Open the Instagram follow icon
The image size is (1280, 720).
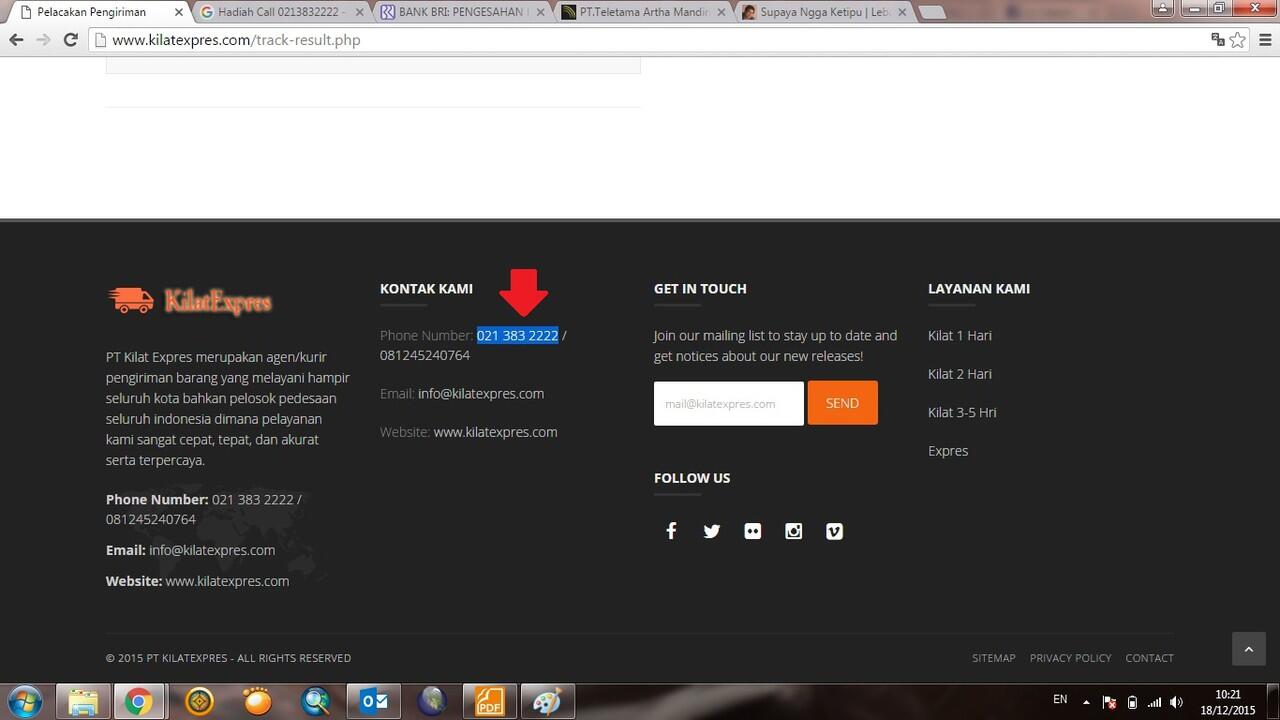tap(794, 531)
